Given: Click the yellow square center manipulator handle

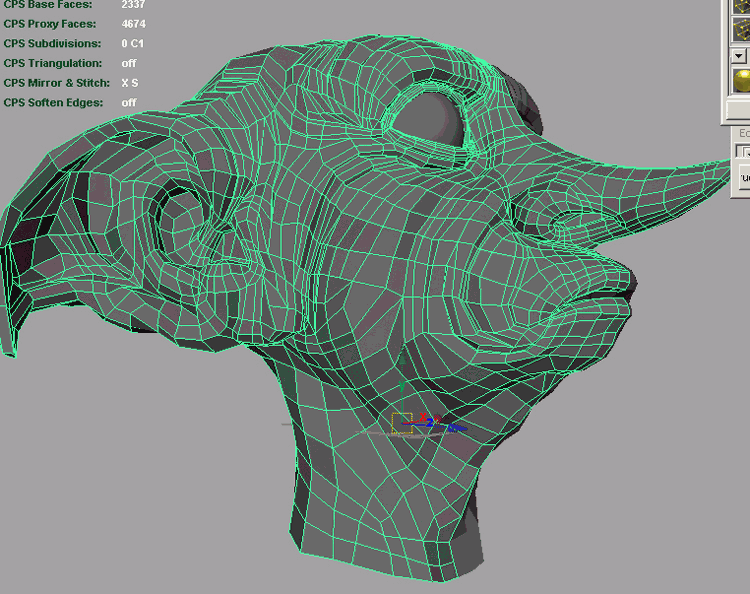Looking at the screenshot, I should 402,423.
